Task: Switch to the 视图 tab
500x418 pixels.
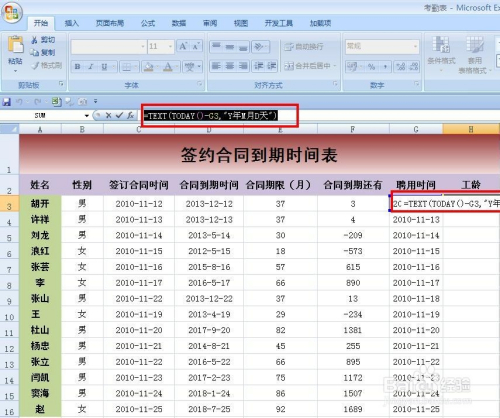Action: click(x=241, y=23)
